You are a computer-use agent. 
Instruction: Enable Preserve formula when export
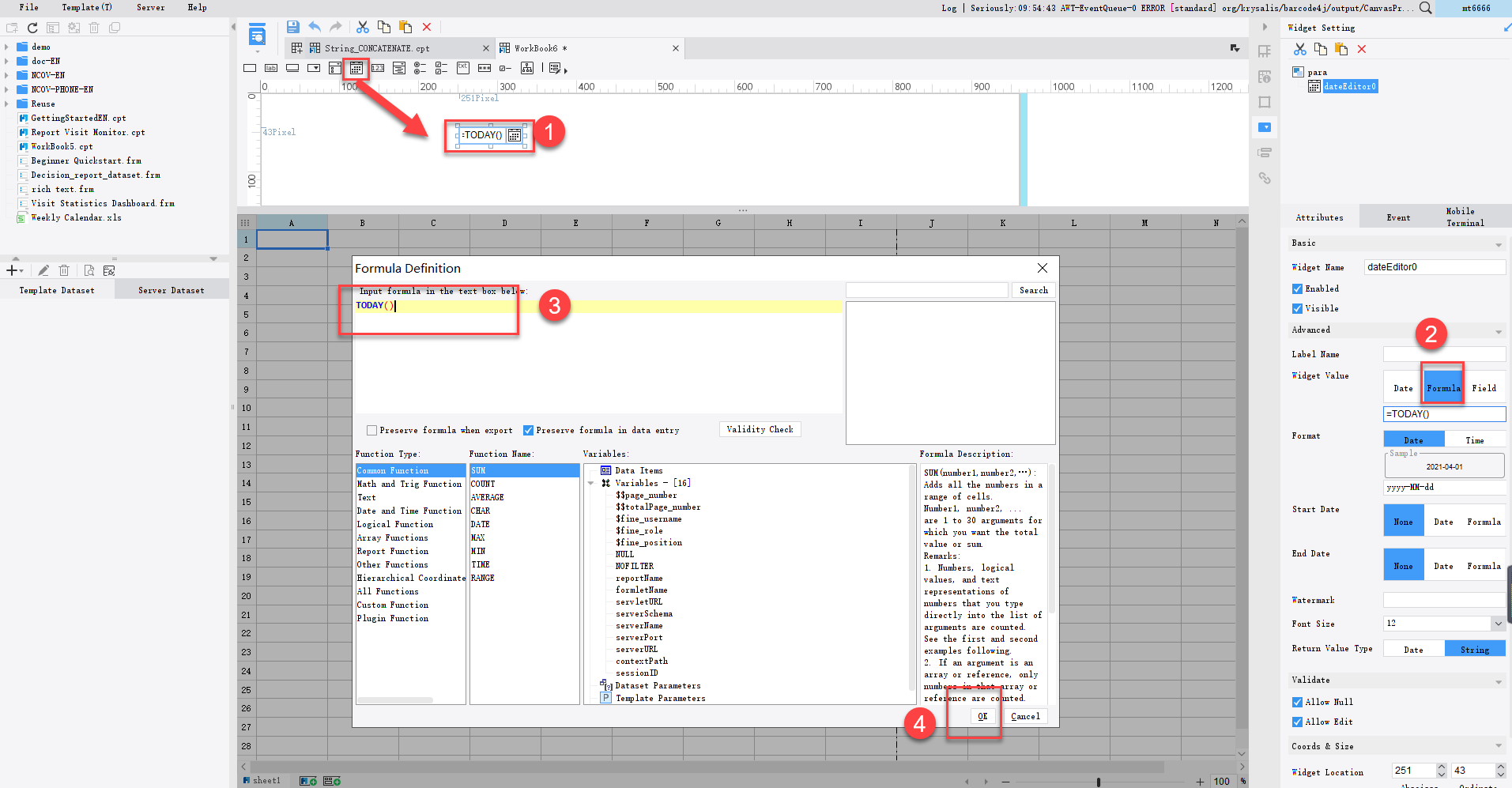click(x=371, y=430)
